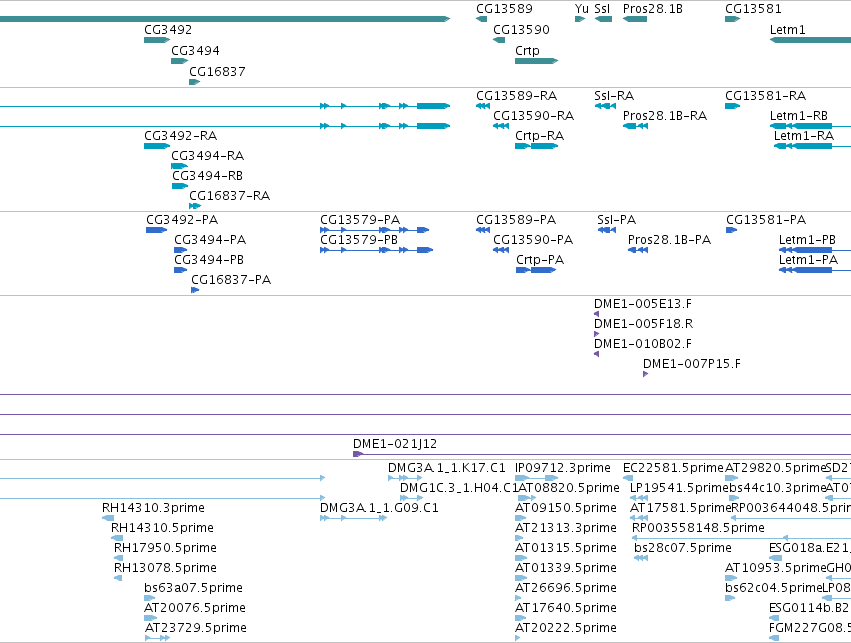Click the DME1-010B02.F clone label
Image resolution: width=851 pixels, height=643 pixels.
(x=643, y=344)
